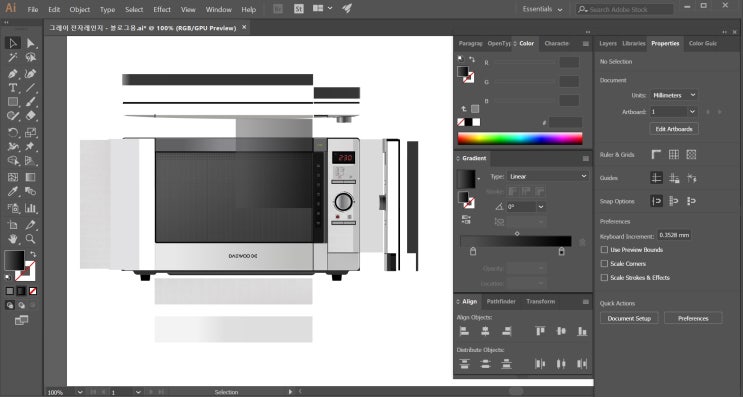The image size is (743, 397).
Task: Switch to the Layers tab
Action: pyautogui.click(x=608, y=43)
